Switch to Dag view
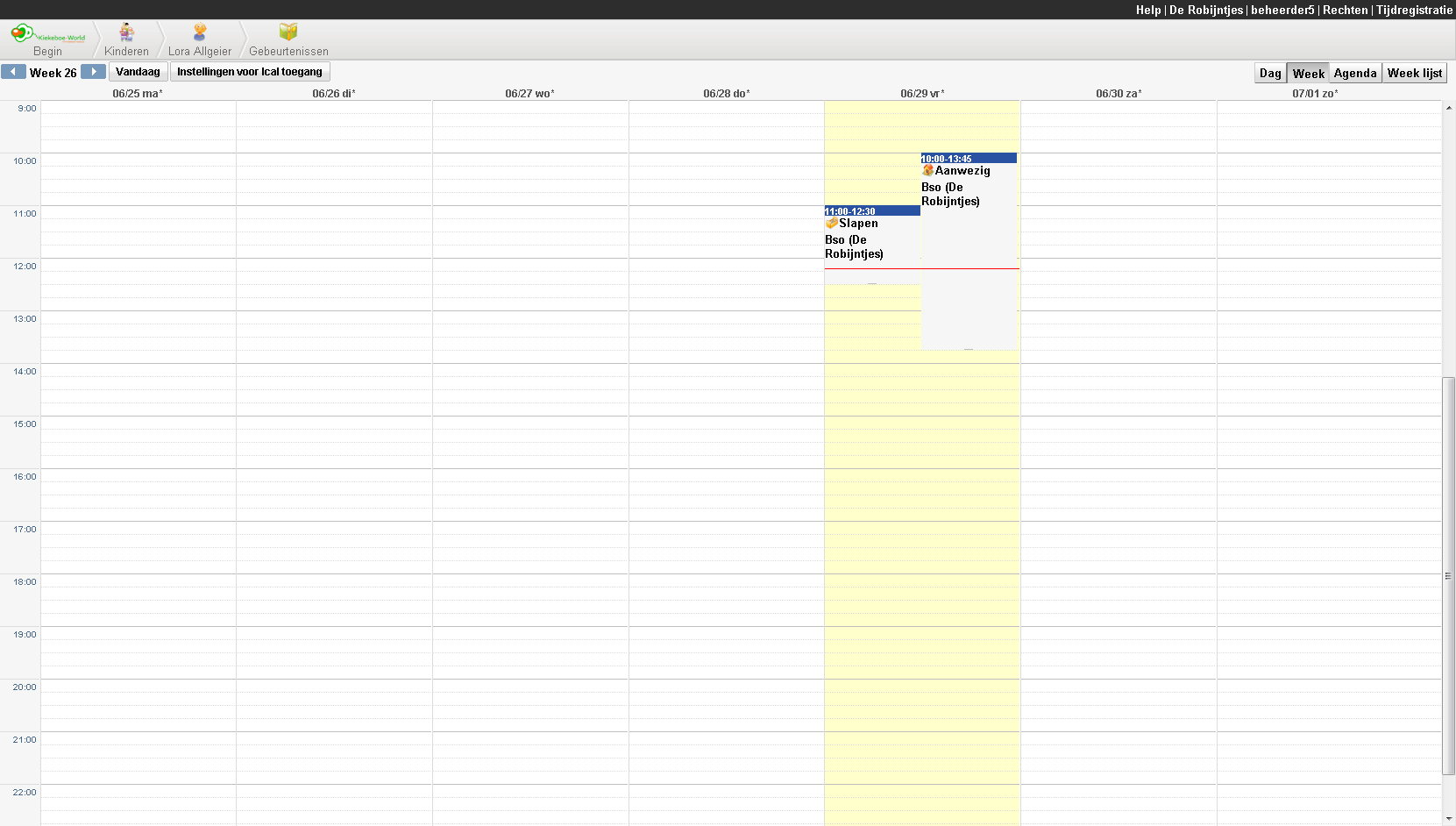This screenshot has width=1456, height=826. click(x=1270, y=74)
